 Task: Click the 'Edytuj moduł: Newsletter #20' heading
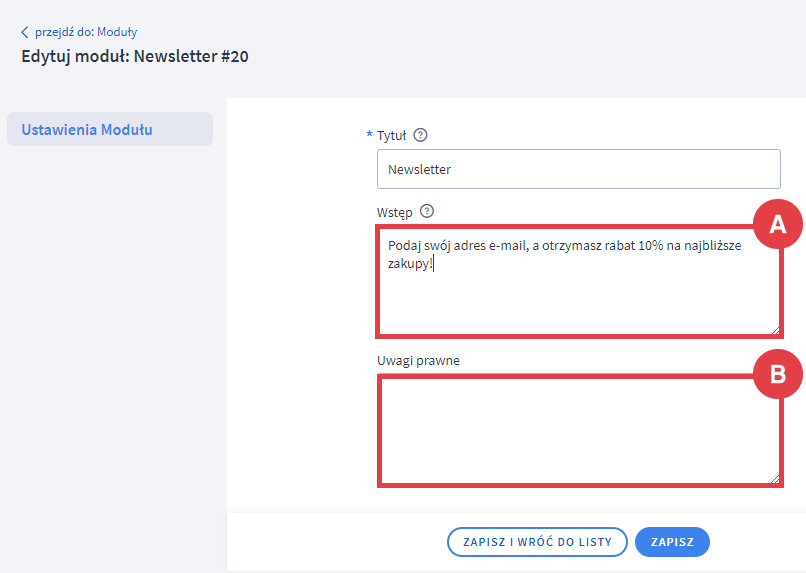point(135,57)
